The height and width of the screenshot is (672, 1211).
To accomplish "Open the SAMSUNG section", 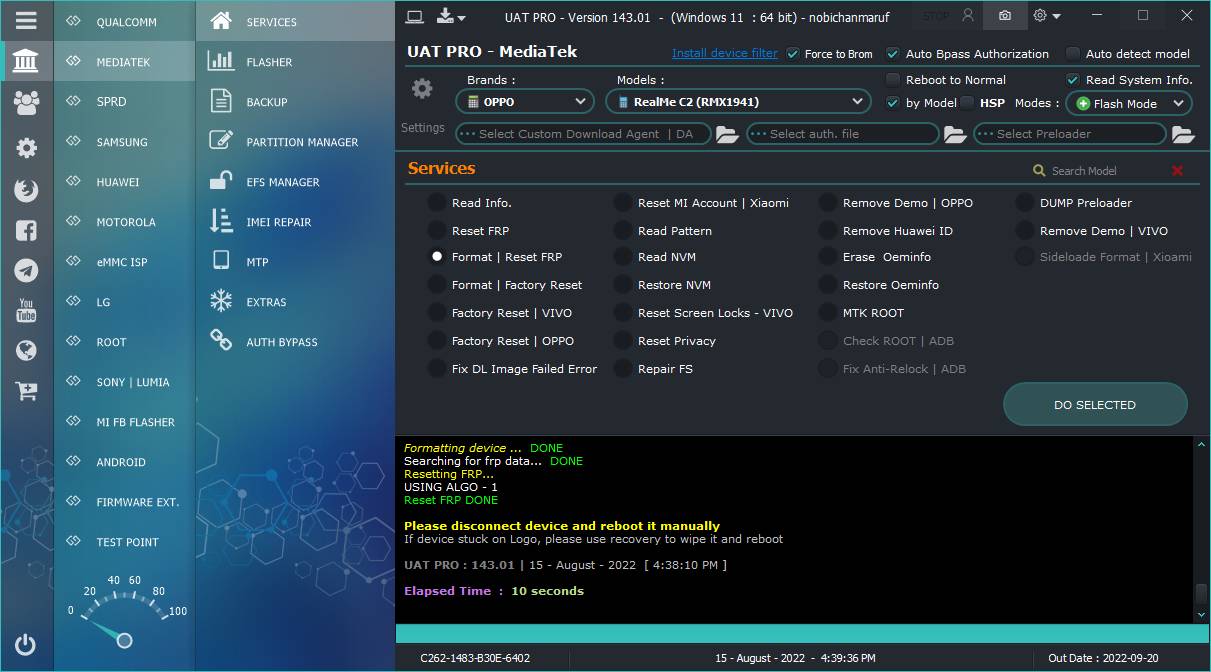I will pyautogui.click(x=125, y=142).
